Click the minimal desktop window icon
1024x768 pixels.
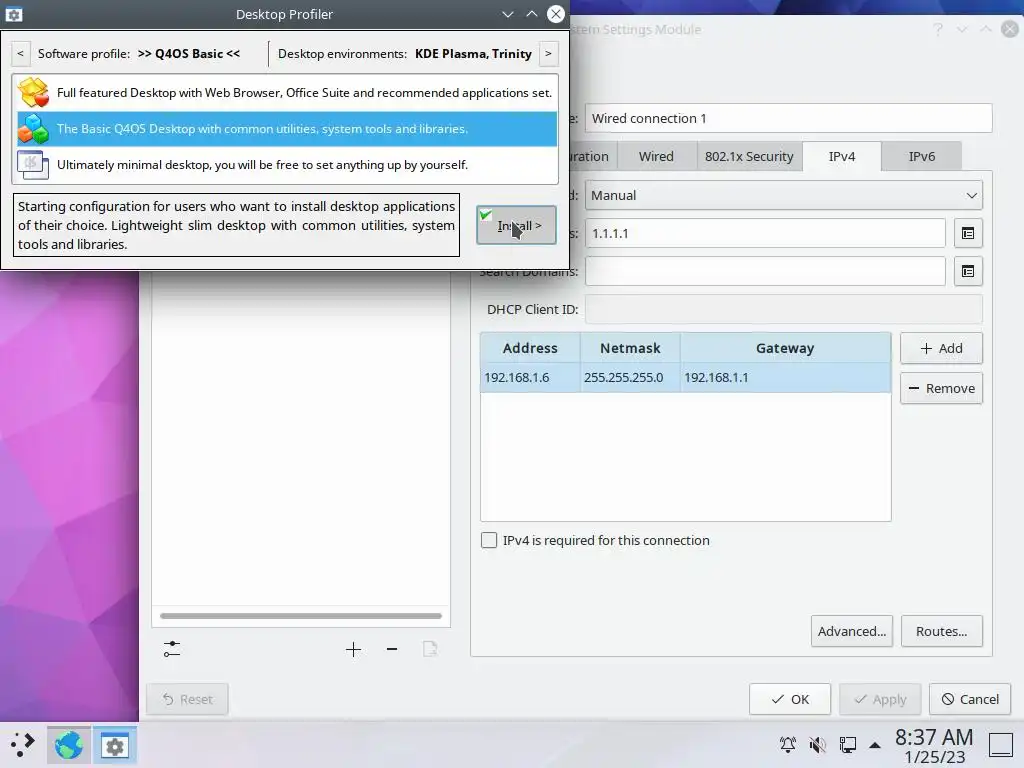pos(33,165)
